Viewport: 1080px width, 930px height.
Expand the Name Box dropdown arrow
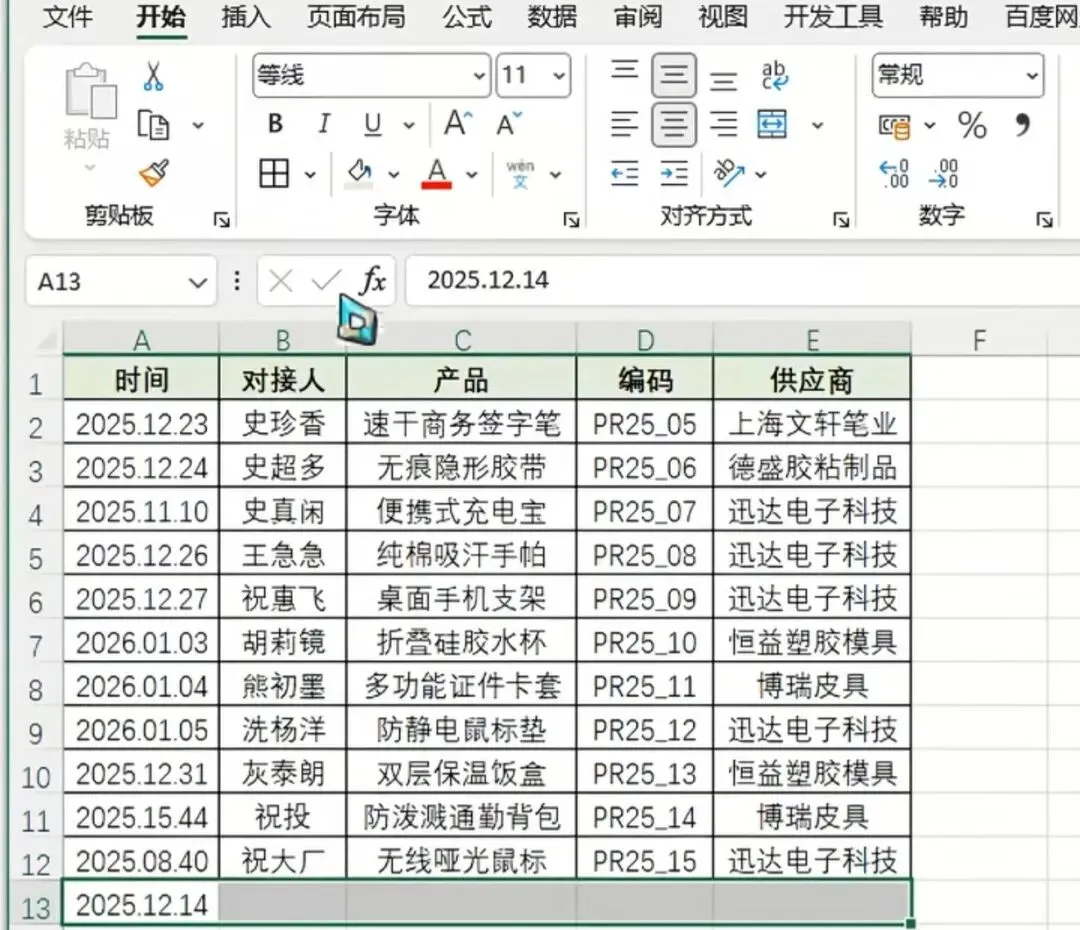point(198,282)
